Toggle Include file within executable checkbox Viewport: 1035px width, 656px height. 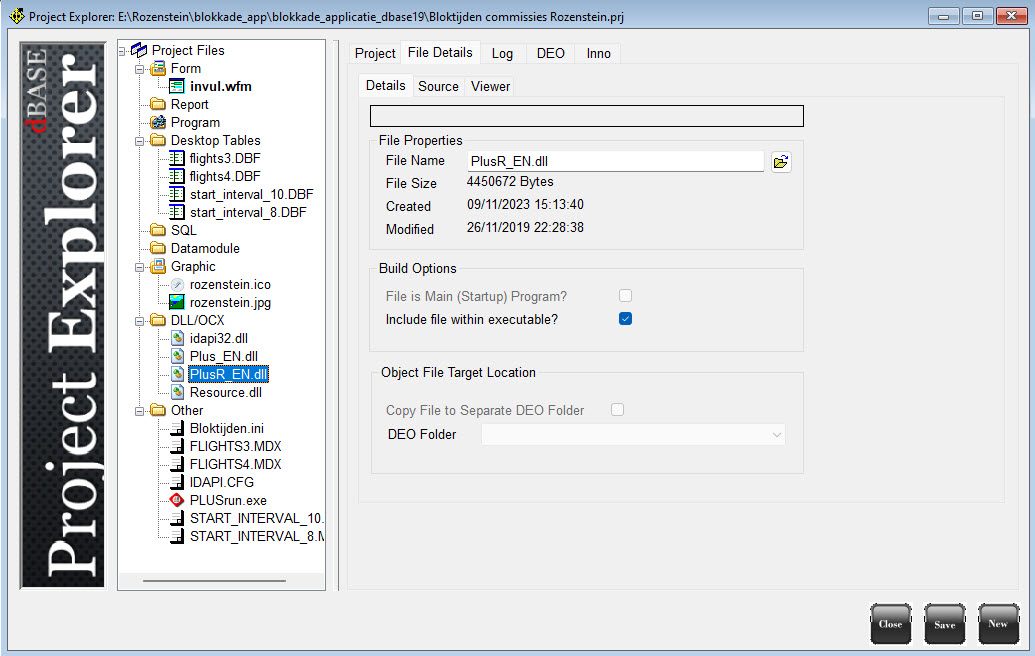point(625,319)
